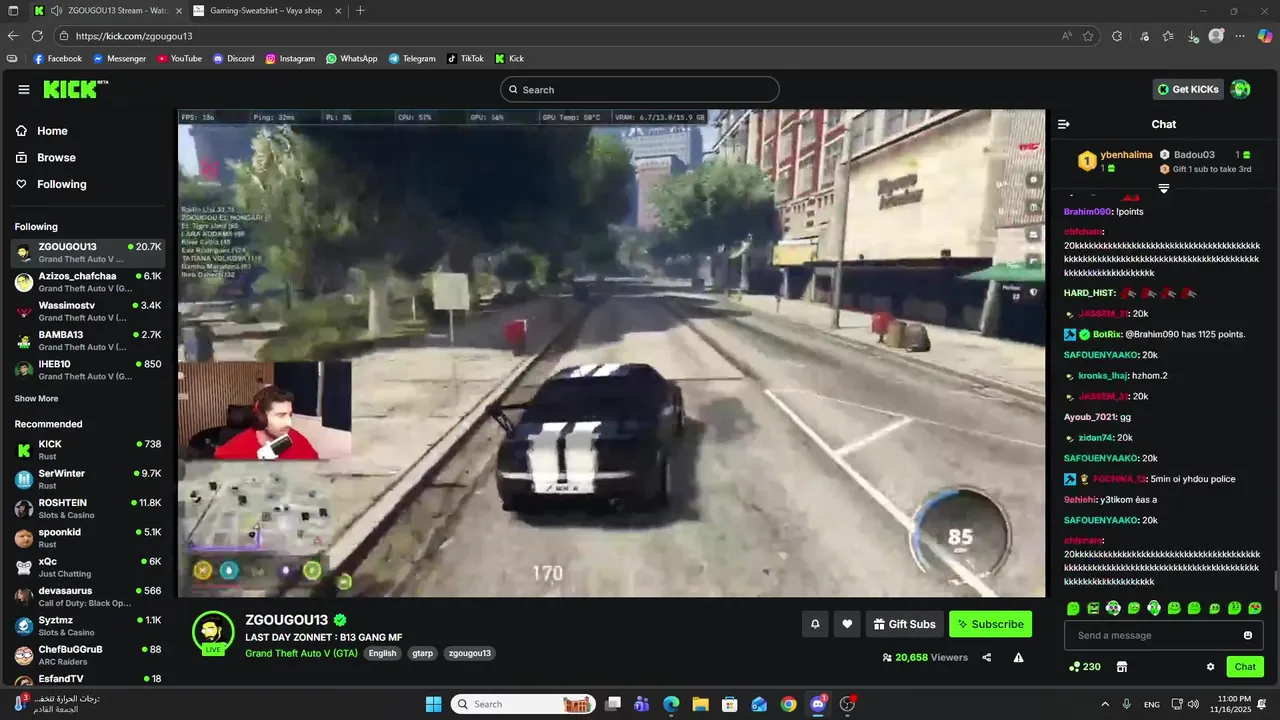Send message with the Chat button
The height and width of the screenshot is (720, 1280).
click(x=1245, y=667)
